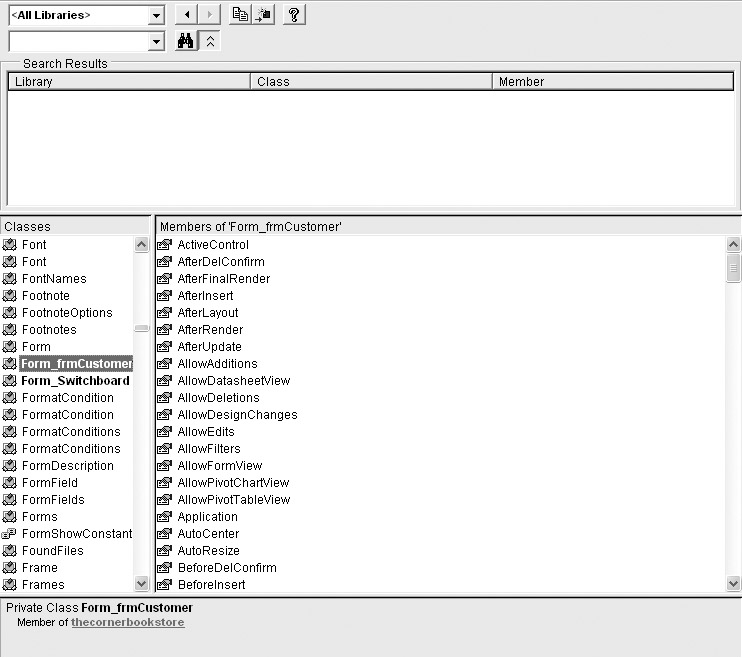The width and height of the screenshot is (742, 658).
Task: Click the Copy to Clipboard icon
Action: (x=240, y=15)
